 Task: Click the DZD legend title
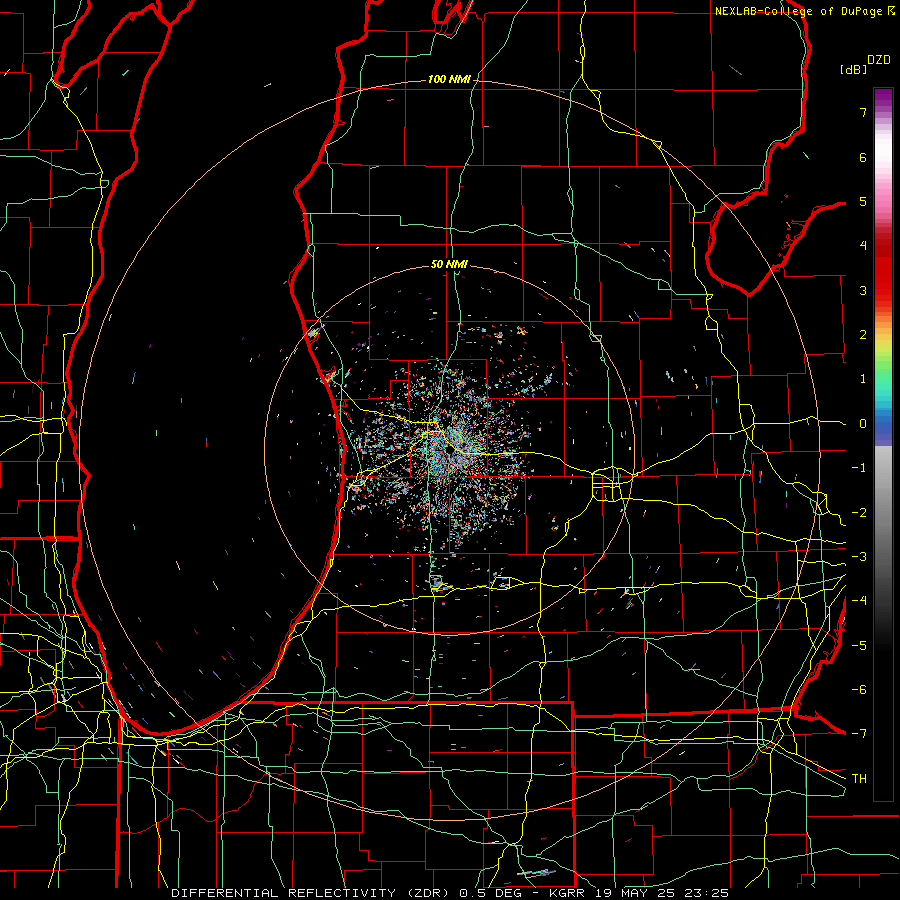click(879, 60)
